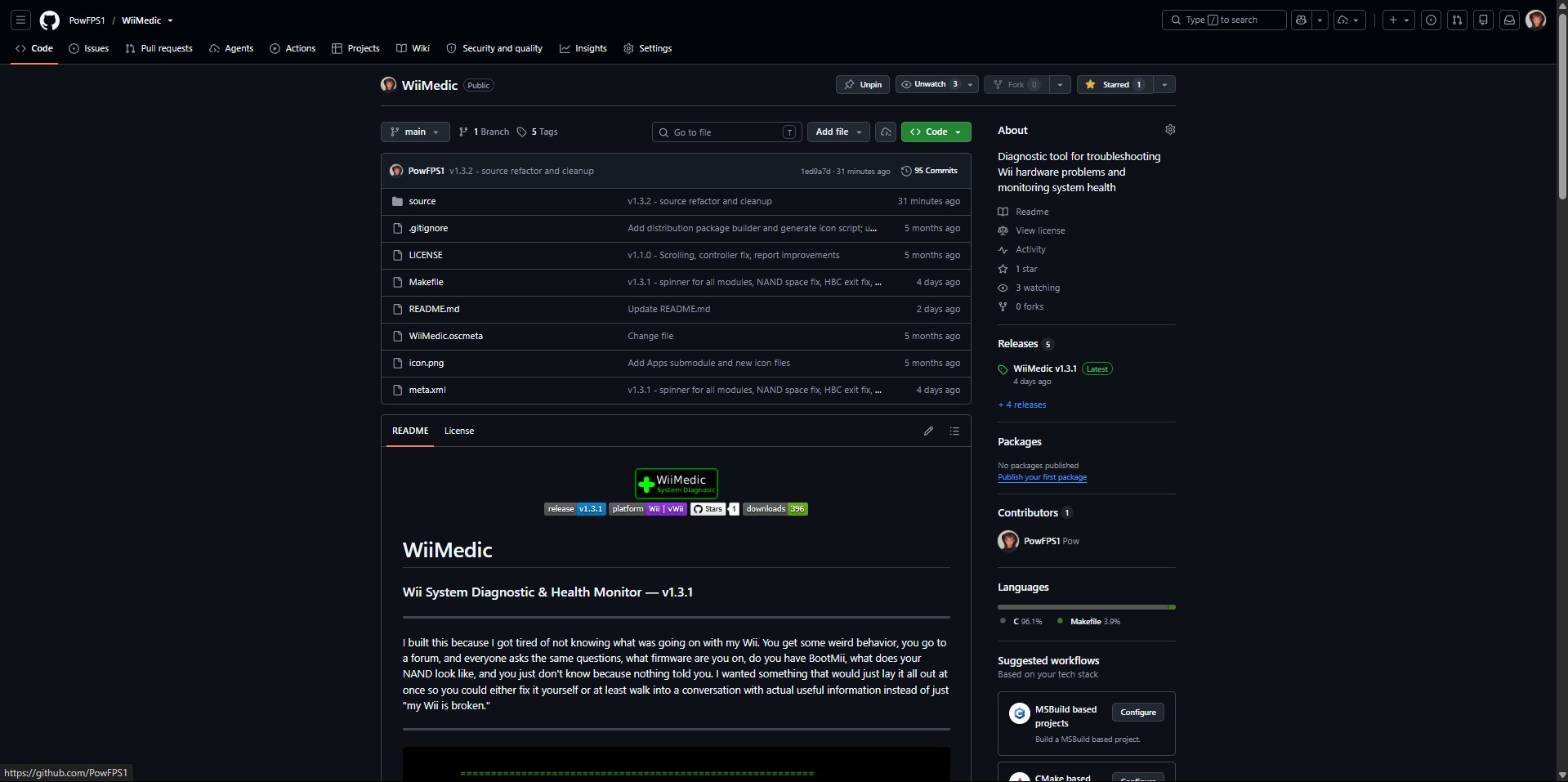1568x782 pixels.
Task: Toggle the Starred button
Action: (1115, 84)
